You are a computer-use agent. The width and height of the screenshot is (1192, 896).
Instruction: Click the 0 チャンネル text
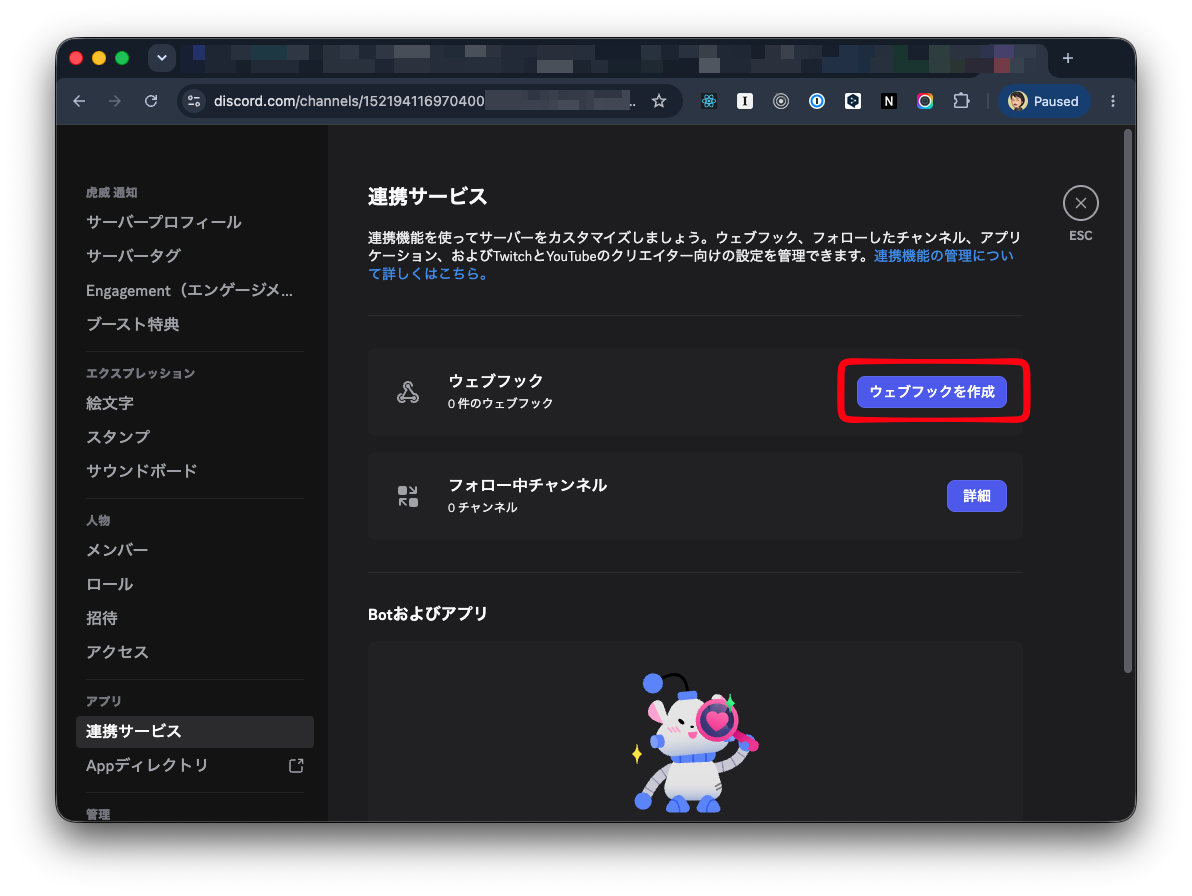483,508
